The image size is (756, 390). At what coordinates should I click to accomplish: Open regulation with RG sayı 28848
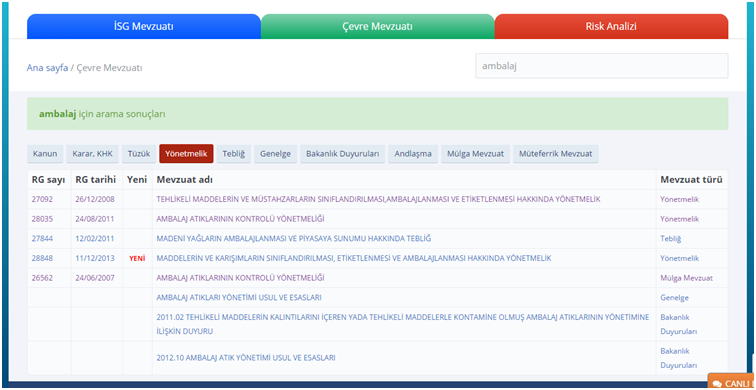click(42, 258)
